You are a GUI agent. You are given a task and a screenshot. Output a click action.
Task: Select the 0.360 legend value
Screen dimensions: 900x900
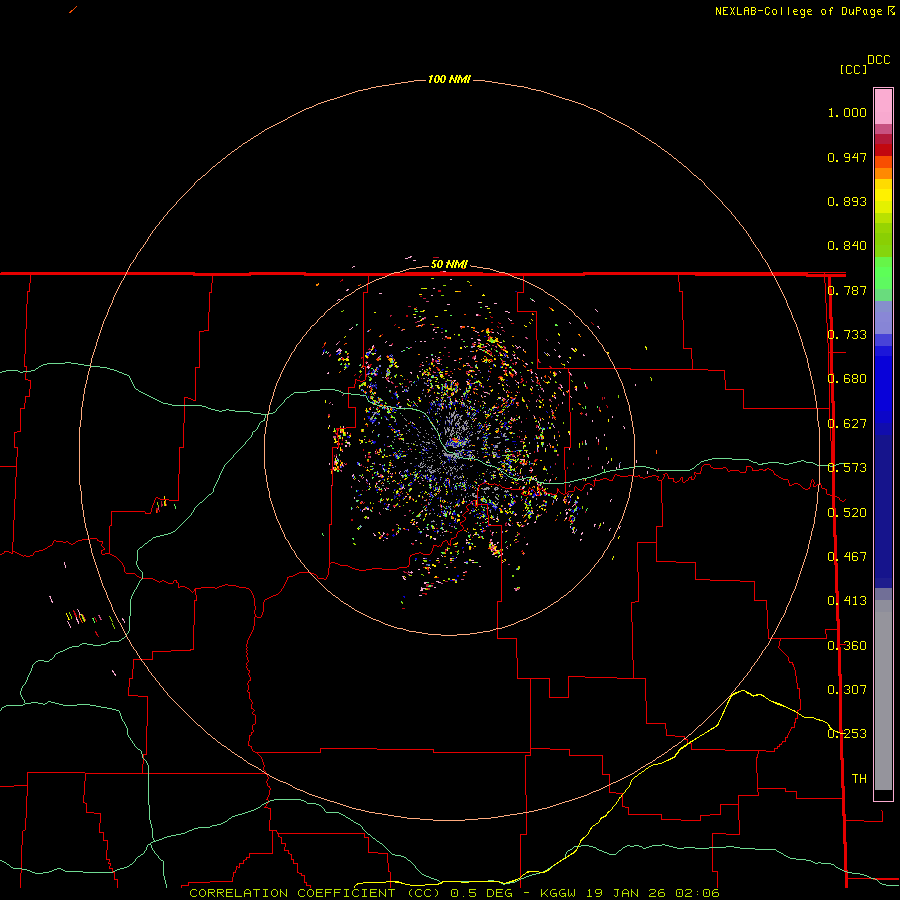coord(847,646)
